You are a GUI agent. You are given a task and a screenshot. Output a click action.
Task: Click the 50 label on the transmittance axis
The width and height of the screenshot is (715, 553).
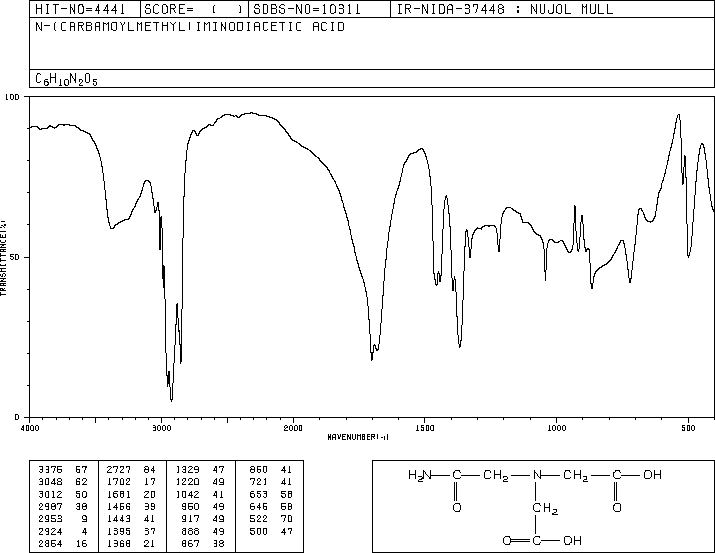[16, 257]
